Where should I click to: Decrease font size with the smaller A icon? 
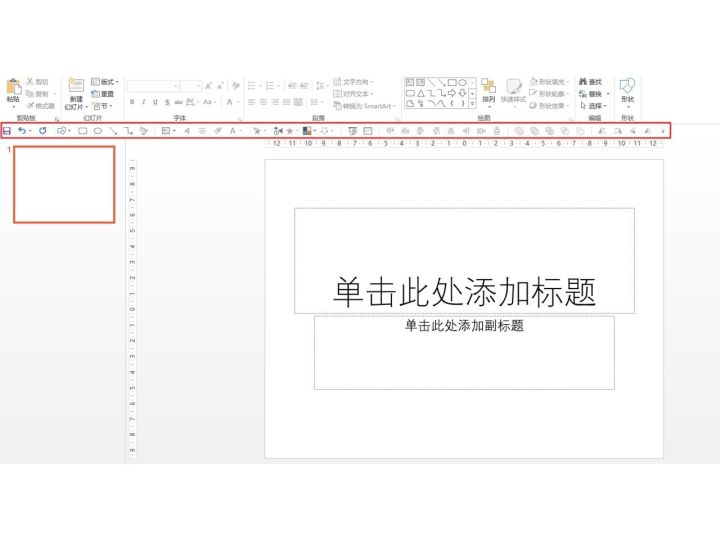click(220, 86)
